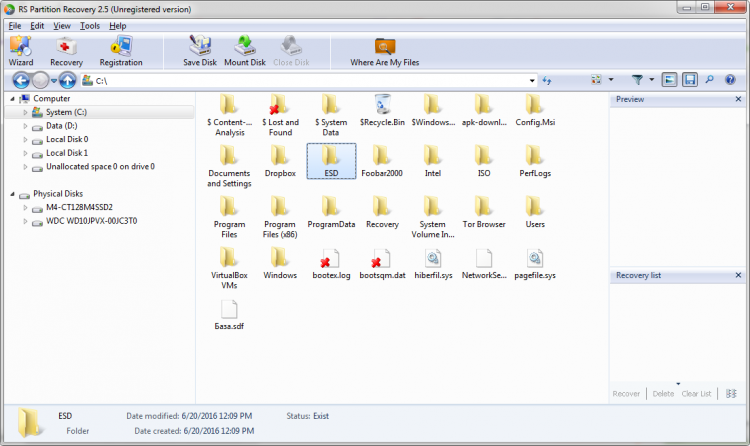Click the filter funnel icon
Image resolution: width=750 pixels, height=446 pixels.
point(637,80)
